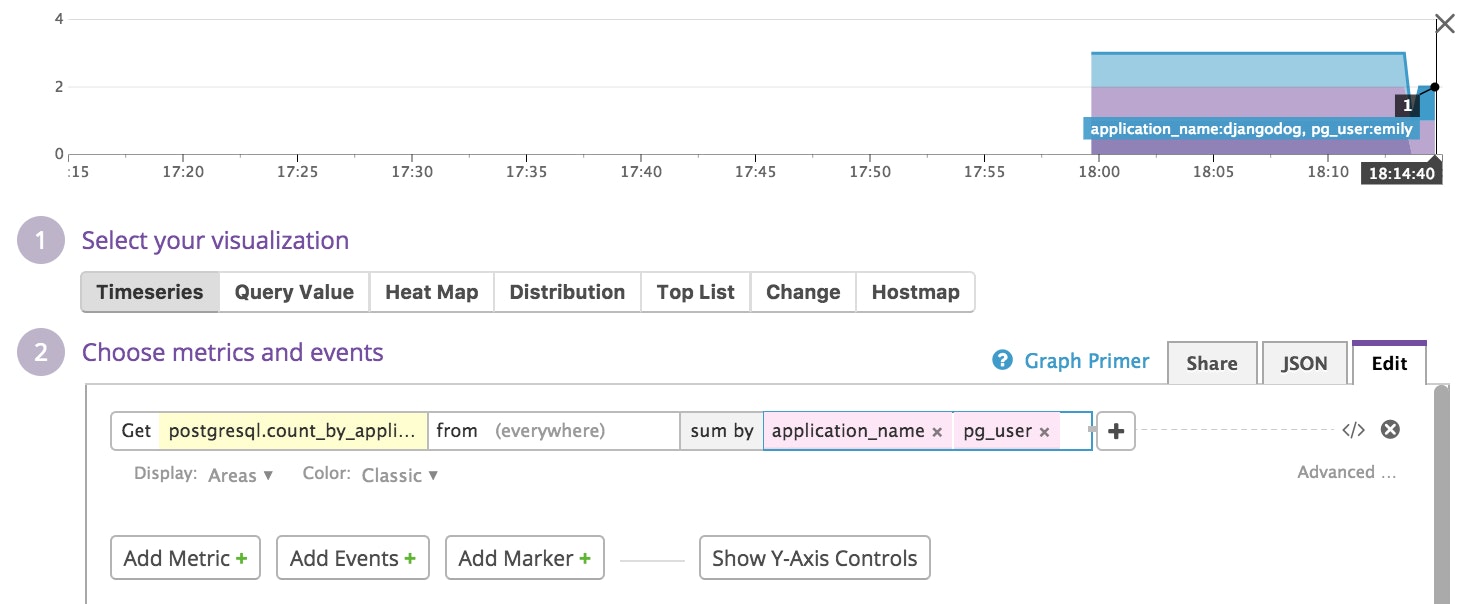Remove the query with the circled X icon

[1390, 430]
